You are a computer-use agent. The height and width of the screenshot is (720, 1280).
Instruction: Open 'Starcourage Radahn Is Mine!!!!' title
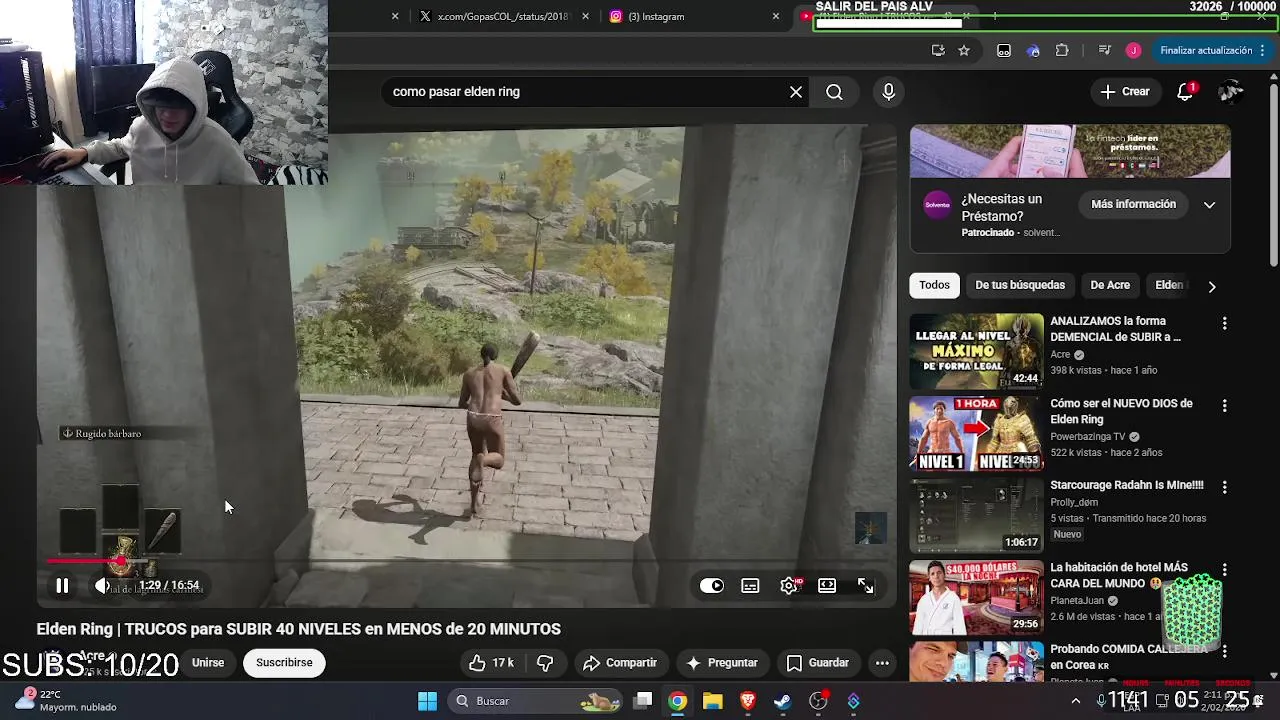click(x=1126, y=485)
